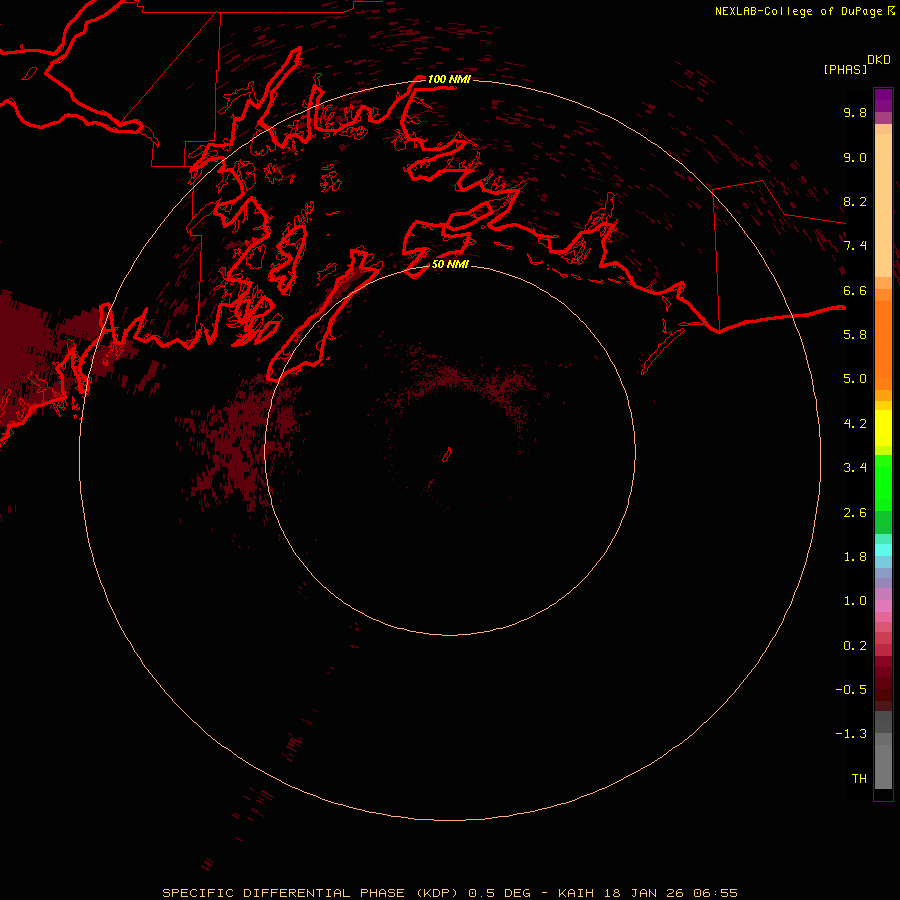Viewport: 900px width, 900px height.
Task: Click the bright green legend band
Action: coord(883,483)
